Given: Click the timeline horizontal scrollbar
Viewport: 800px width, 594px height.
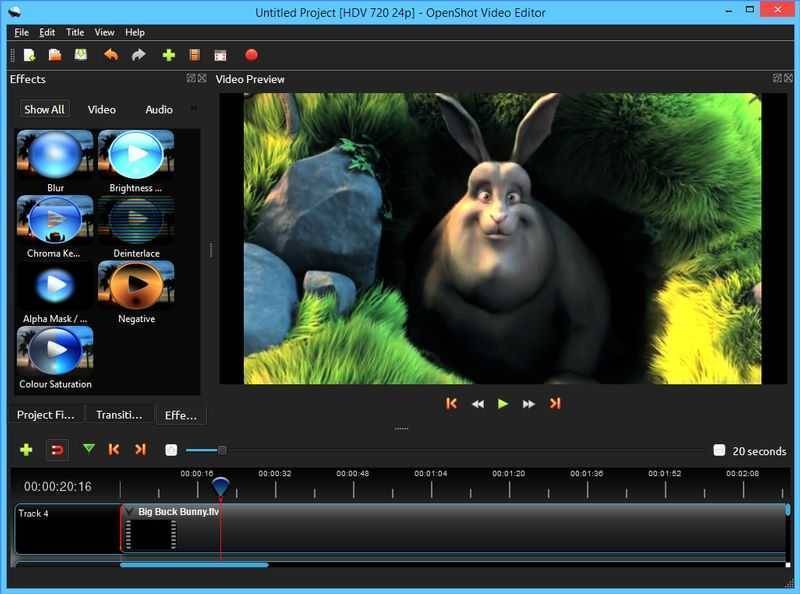Looking at the screenshot, I should pyautogui.click(x=195, y=564).
